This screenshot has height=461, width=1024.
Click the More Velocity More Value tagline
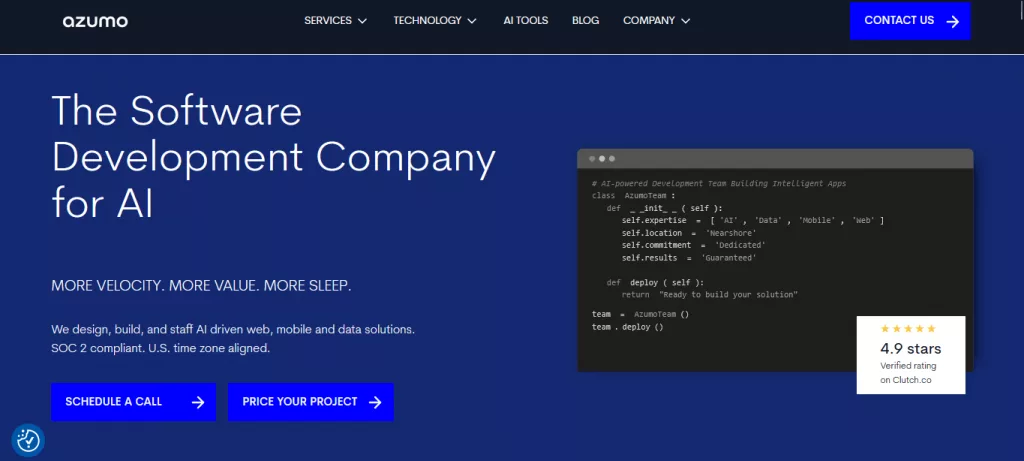201,286
